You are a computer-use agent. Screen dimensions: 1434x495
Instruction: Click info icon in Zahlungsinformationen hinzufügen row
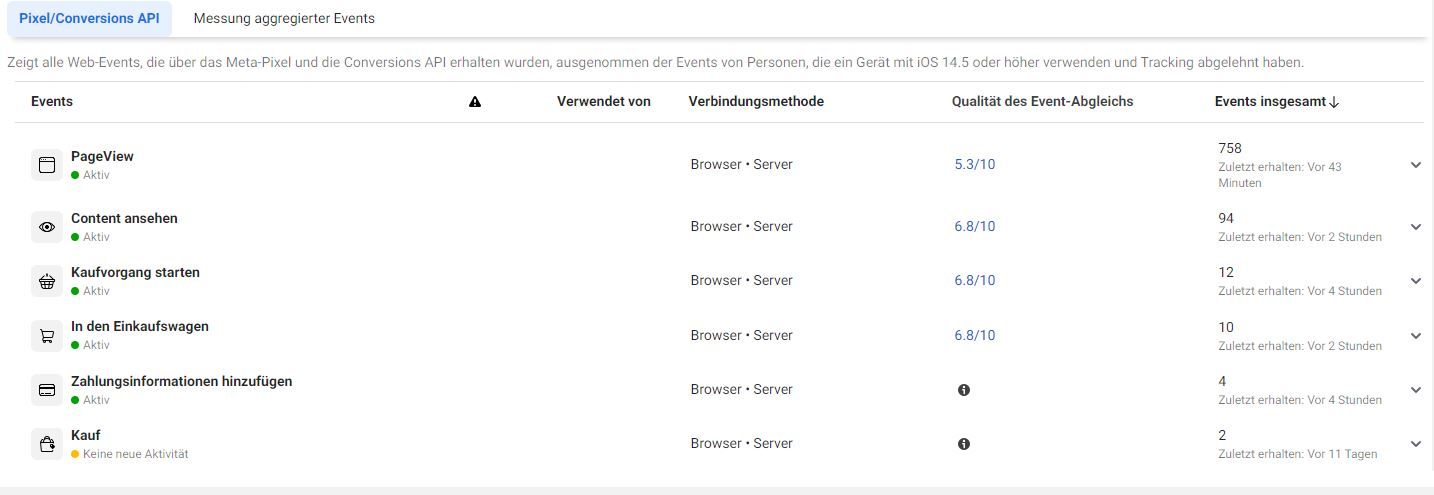pyautogui.click(x=964, y=390)
